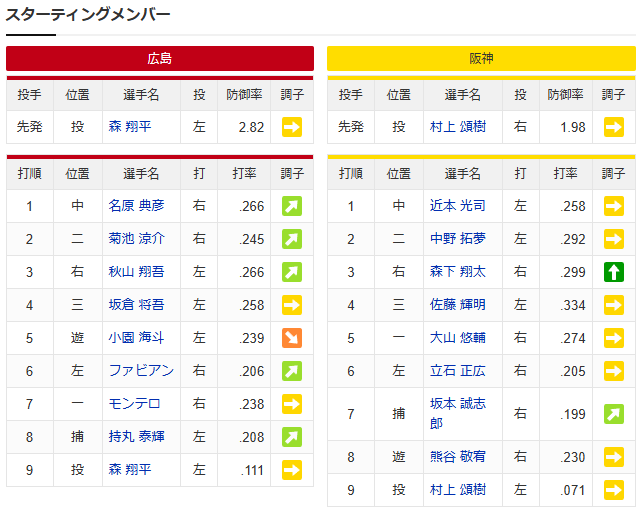
Task: Click 防御率 column header in Hiroshima table
Action: pyautogui.click(x=244, y=95)
